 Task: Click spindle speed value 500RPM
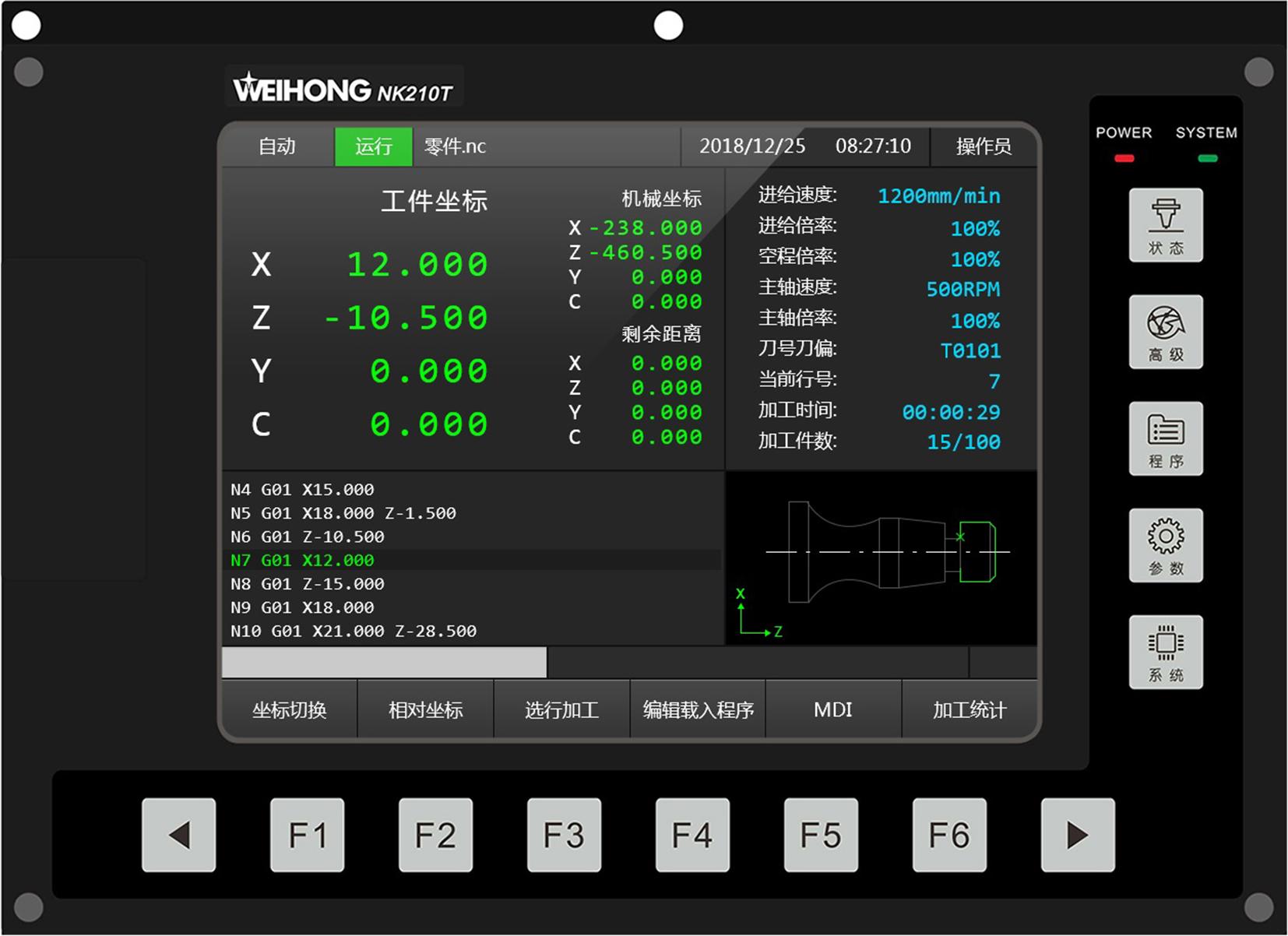[x=963, y=289]
